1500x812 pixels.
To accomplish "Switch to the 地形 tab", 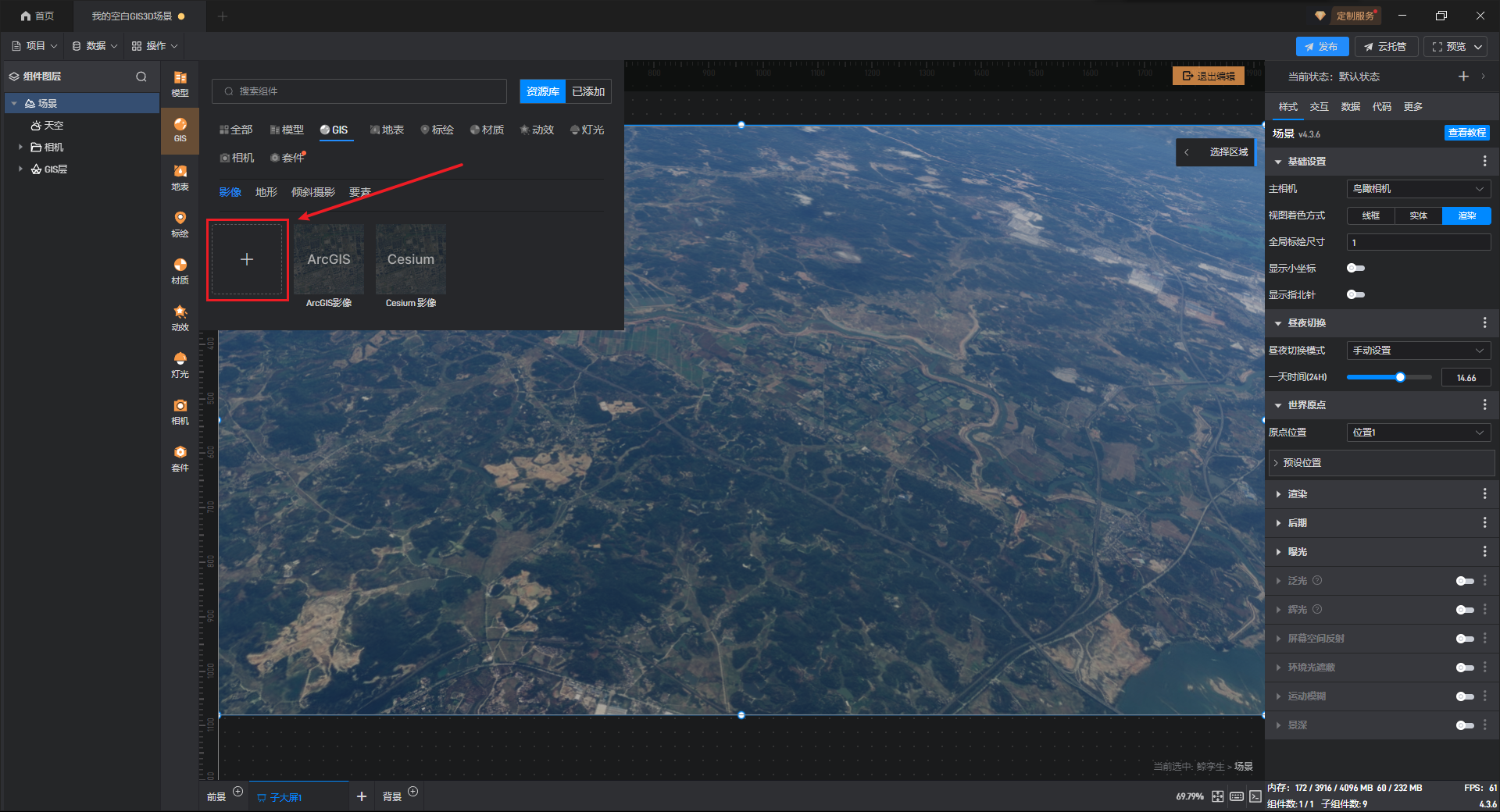I will 266,192.
